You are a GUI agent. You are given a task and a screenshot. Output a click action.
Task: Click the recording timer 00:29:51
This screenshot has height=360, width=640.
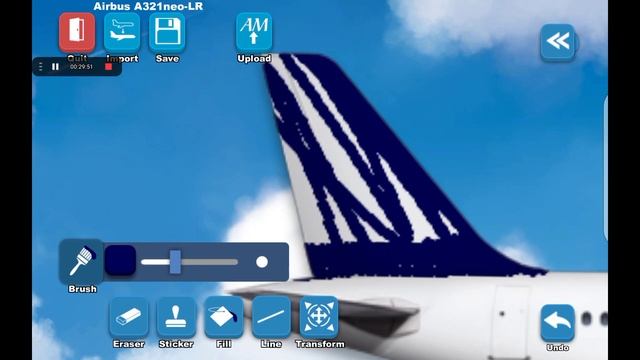point(81,67)
